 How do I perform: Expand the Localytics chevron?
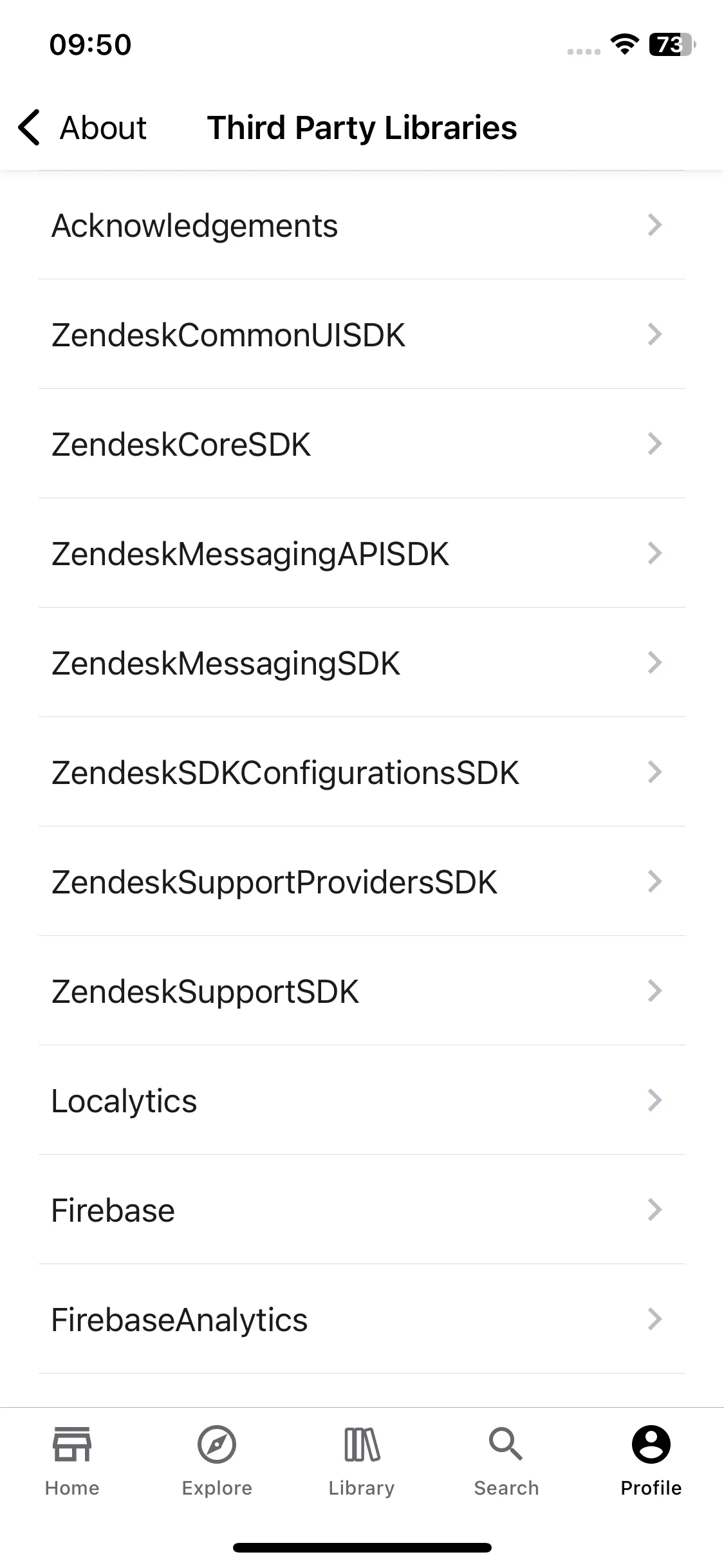tap(654, 1100)
